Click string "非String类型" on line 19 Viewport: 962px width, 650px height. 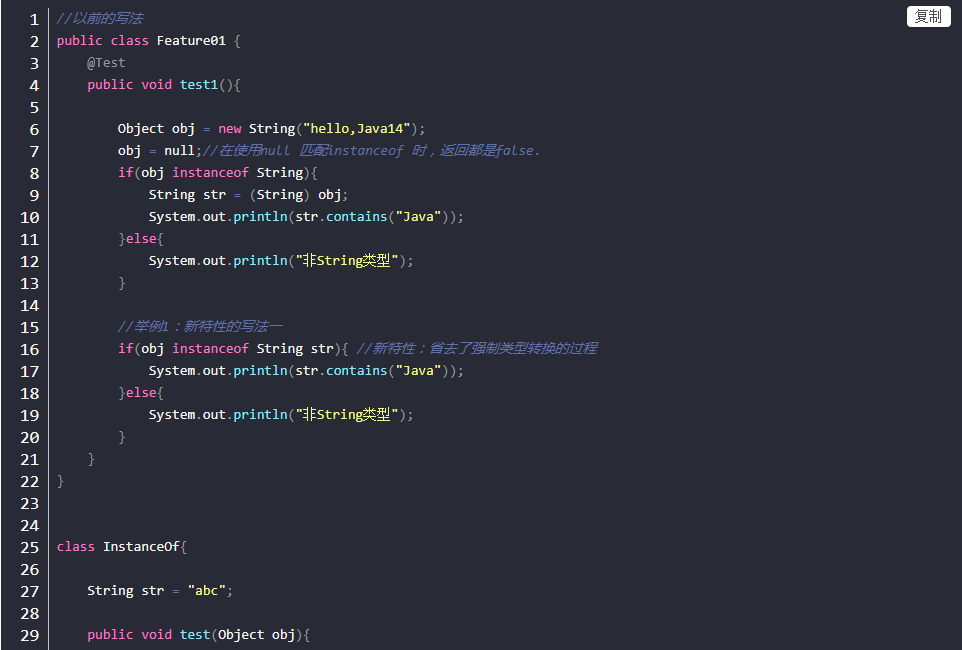tap(347, 415)
